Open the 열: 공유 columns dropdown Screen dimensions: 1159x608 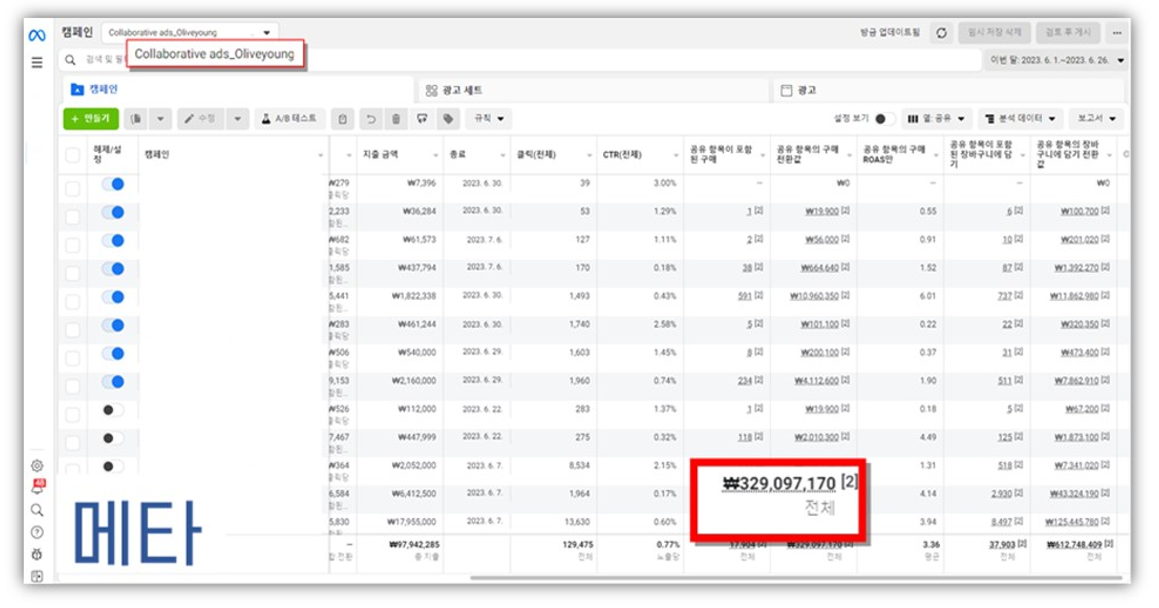coord(936,118)
